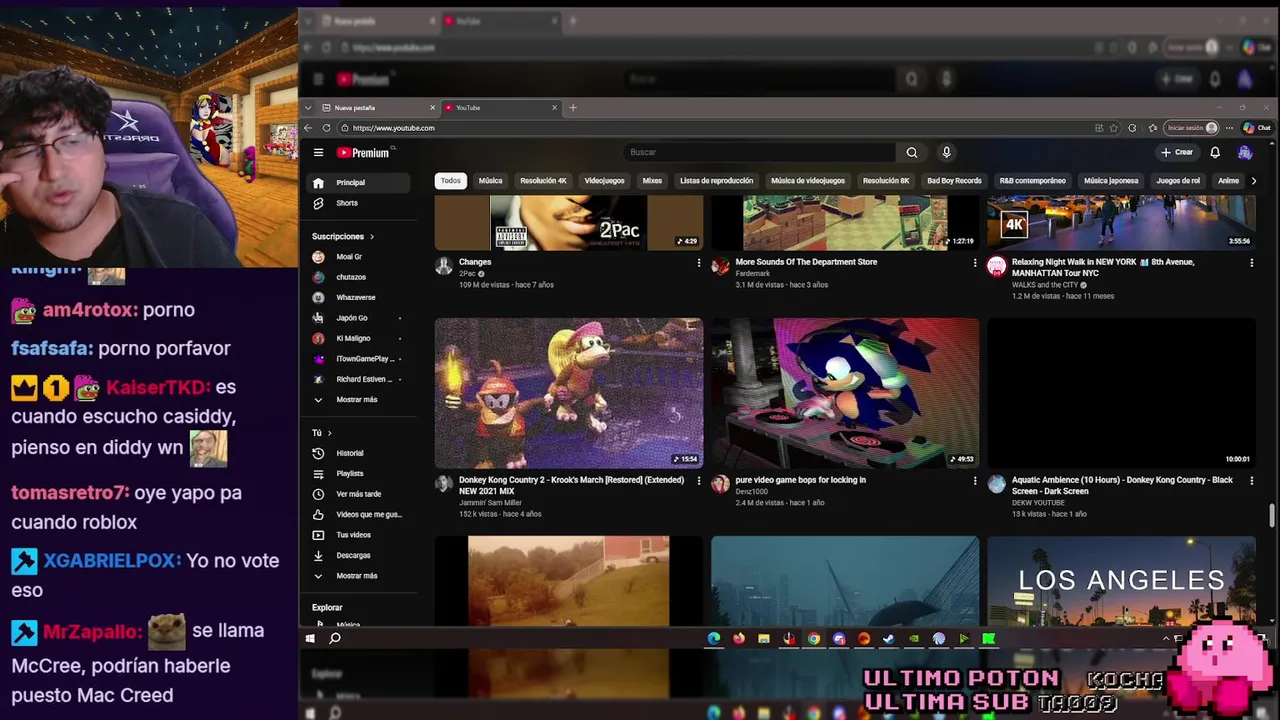Open browser settings three-dot menu

(1229, 128)
